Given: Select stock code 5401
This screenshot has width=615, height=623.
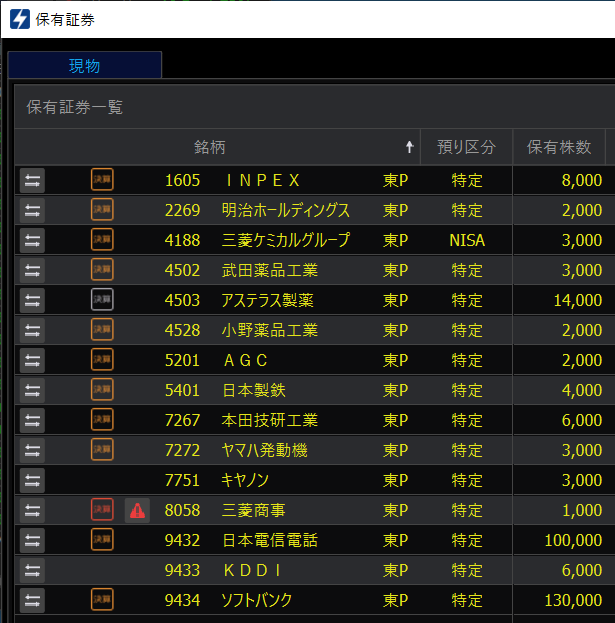Looking at the screenshot, I should pyautogui.click(x=182, y=391).
